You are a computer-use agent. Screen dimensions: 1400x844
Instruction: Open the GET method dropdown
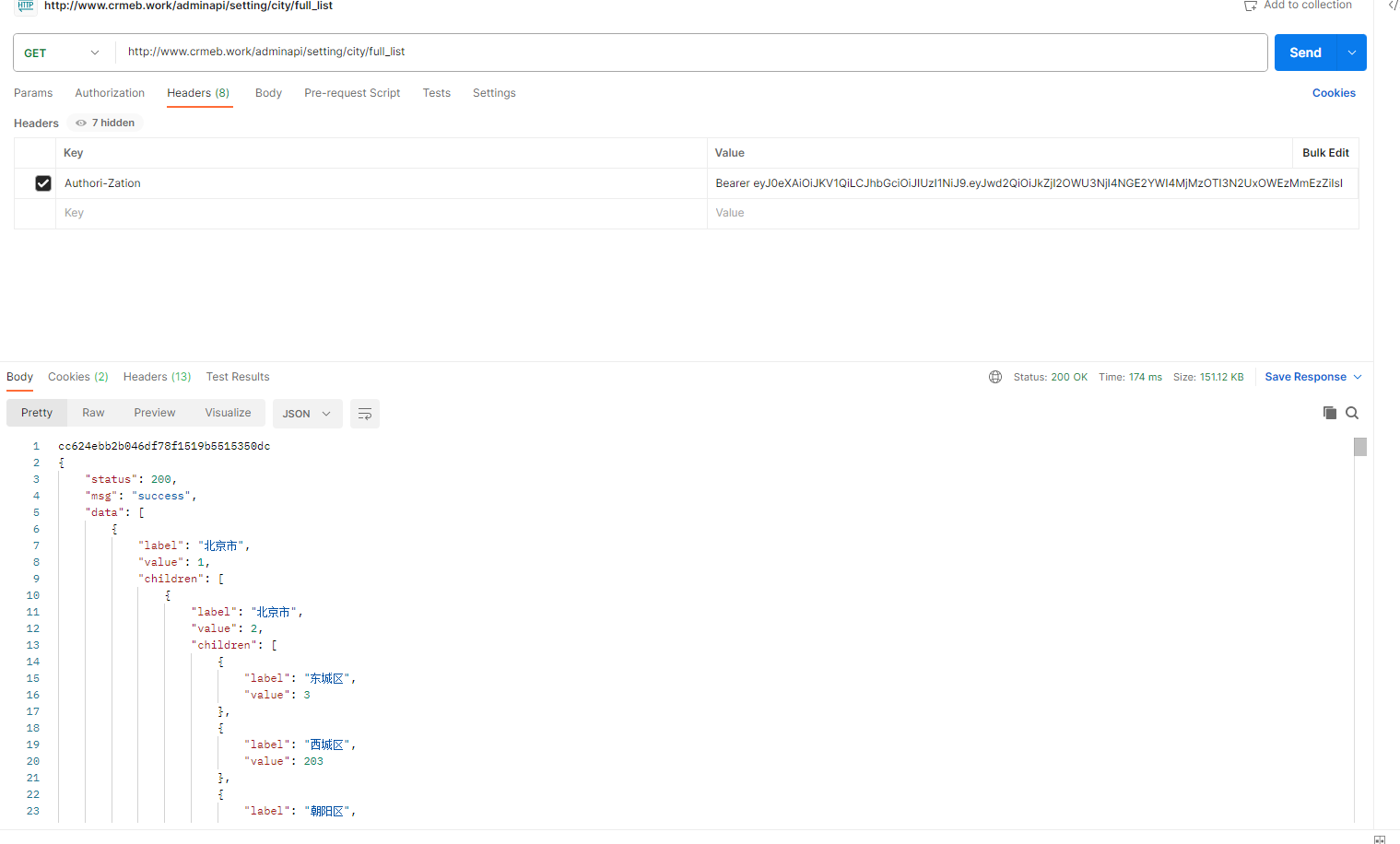[62, 53]
